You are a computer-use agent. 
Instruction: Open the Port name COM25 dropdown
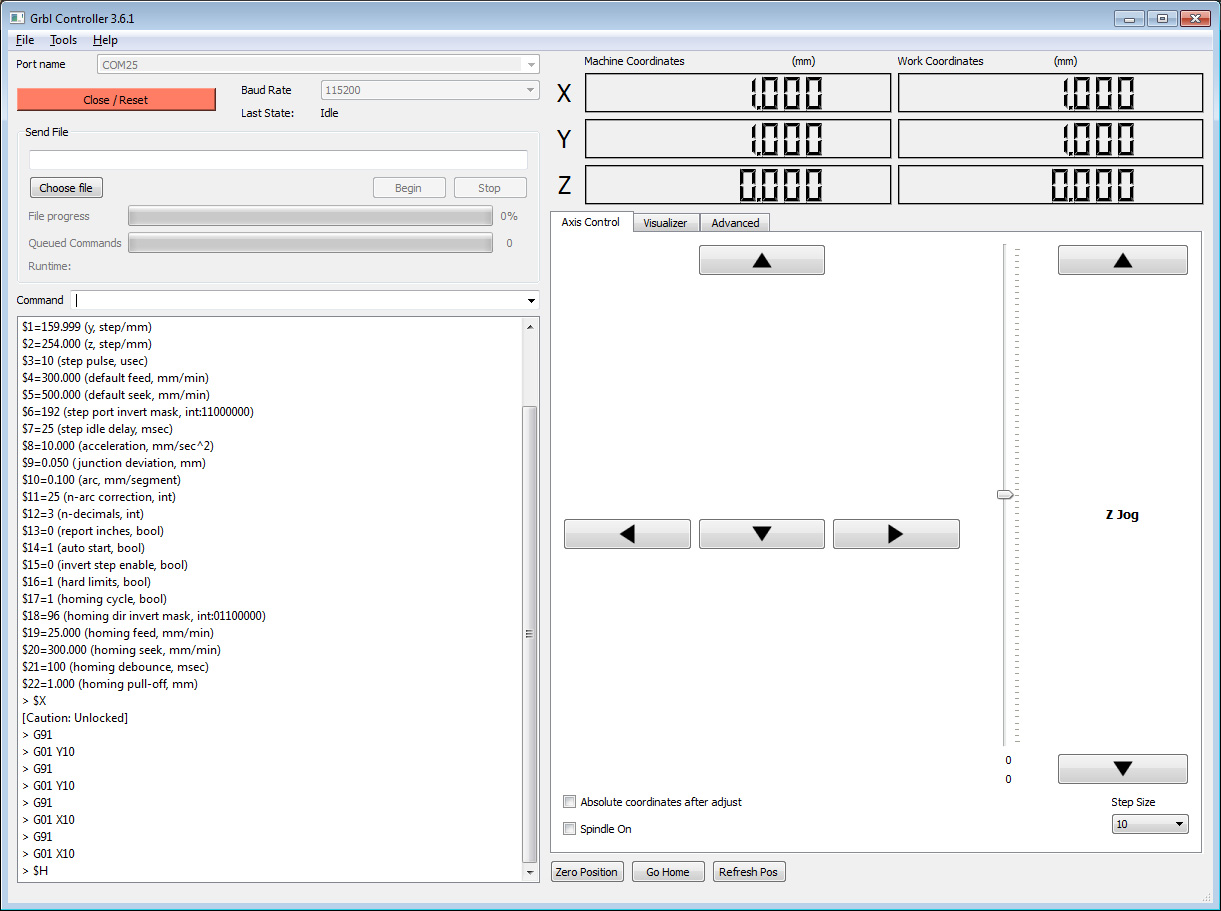(318, 64)
